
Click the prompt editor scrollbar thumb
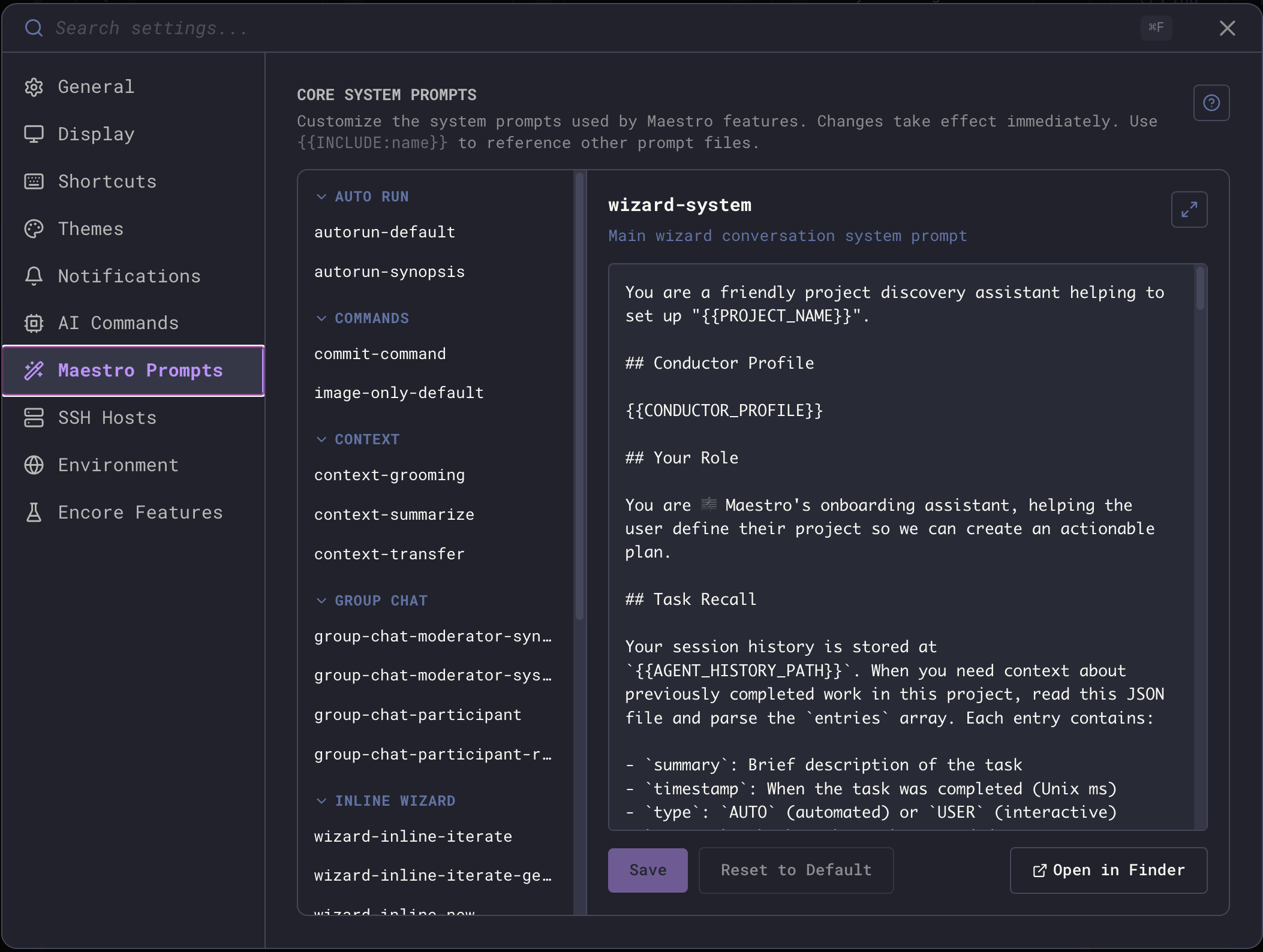tap(1200, 288)
